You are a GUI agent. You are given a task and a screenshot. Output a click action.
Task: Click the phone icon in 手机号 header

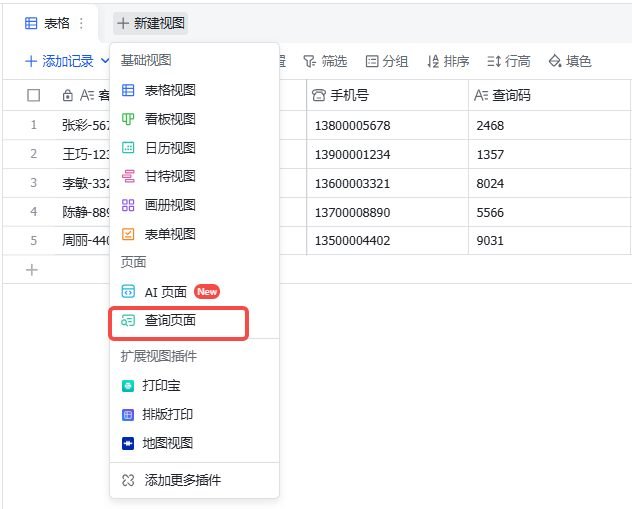click(x=319, y=96)
